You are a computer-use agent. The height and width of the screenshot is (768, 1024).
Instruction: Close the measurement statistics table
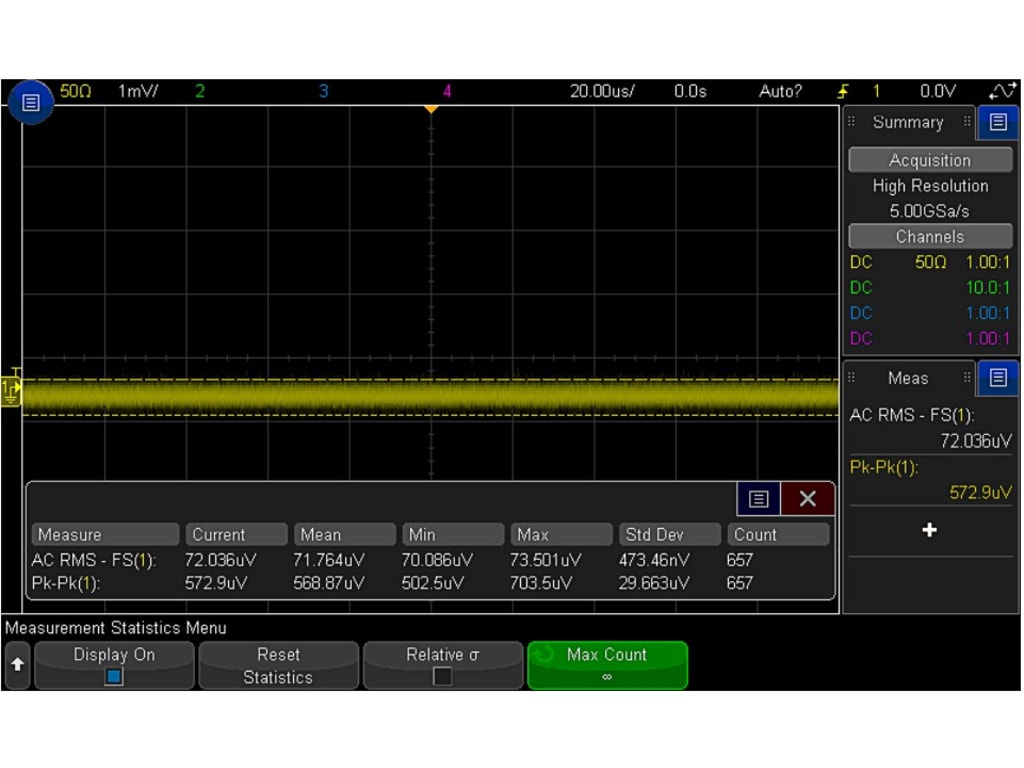807,500
